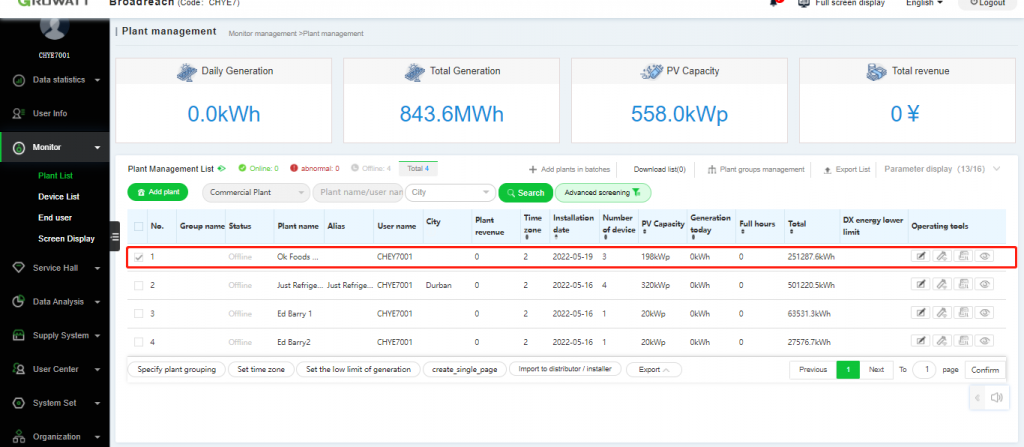
Task: Edit the Ok Foods plant row
Action: click(920, 256)
